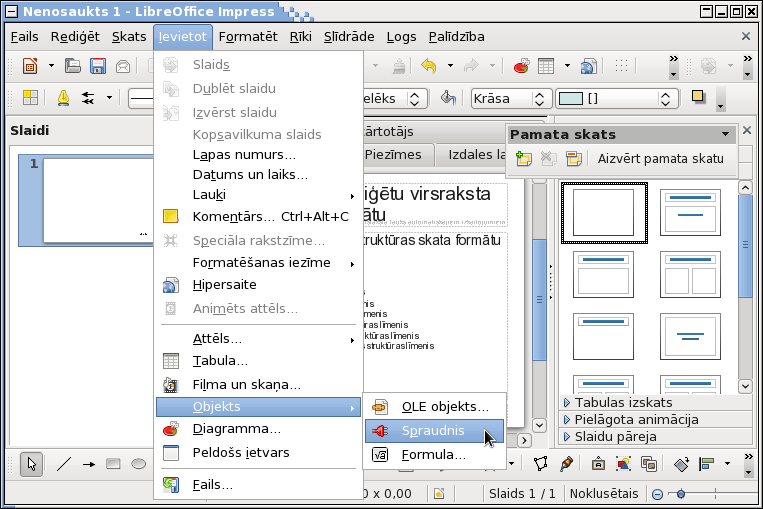763x509 pixels.
Task: Click the Rotate tool icon
Action: (681, 464)
